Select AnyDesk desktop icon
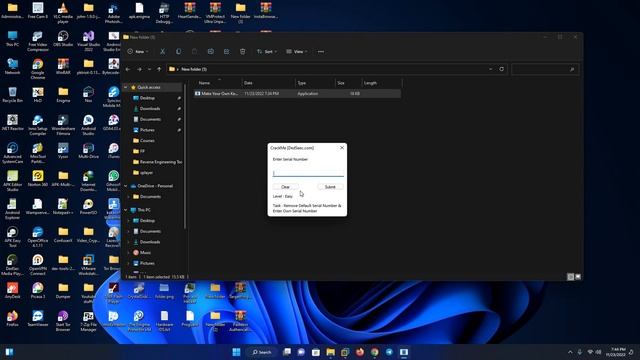 click(12, 290)
